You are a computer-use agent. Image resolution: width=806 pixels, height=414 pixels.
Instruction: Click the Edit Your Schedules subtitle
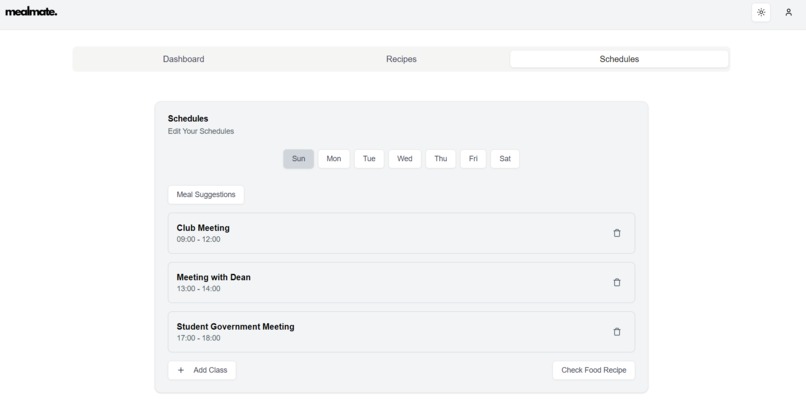[201, 132]
